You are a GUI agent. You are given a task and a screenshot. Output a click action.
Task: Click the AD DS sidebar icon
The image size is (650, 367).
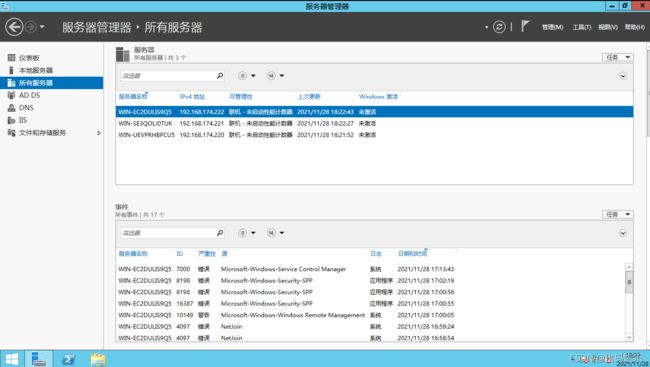point(12,95)
